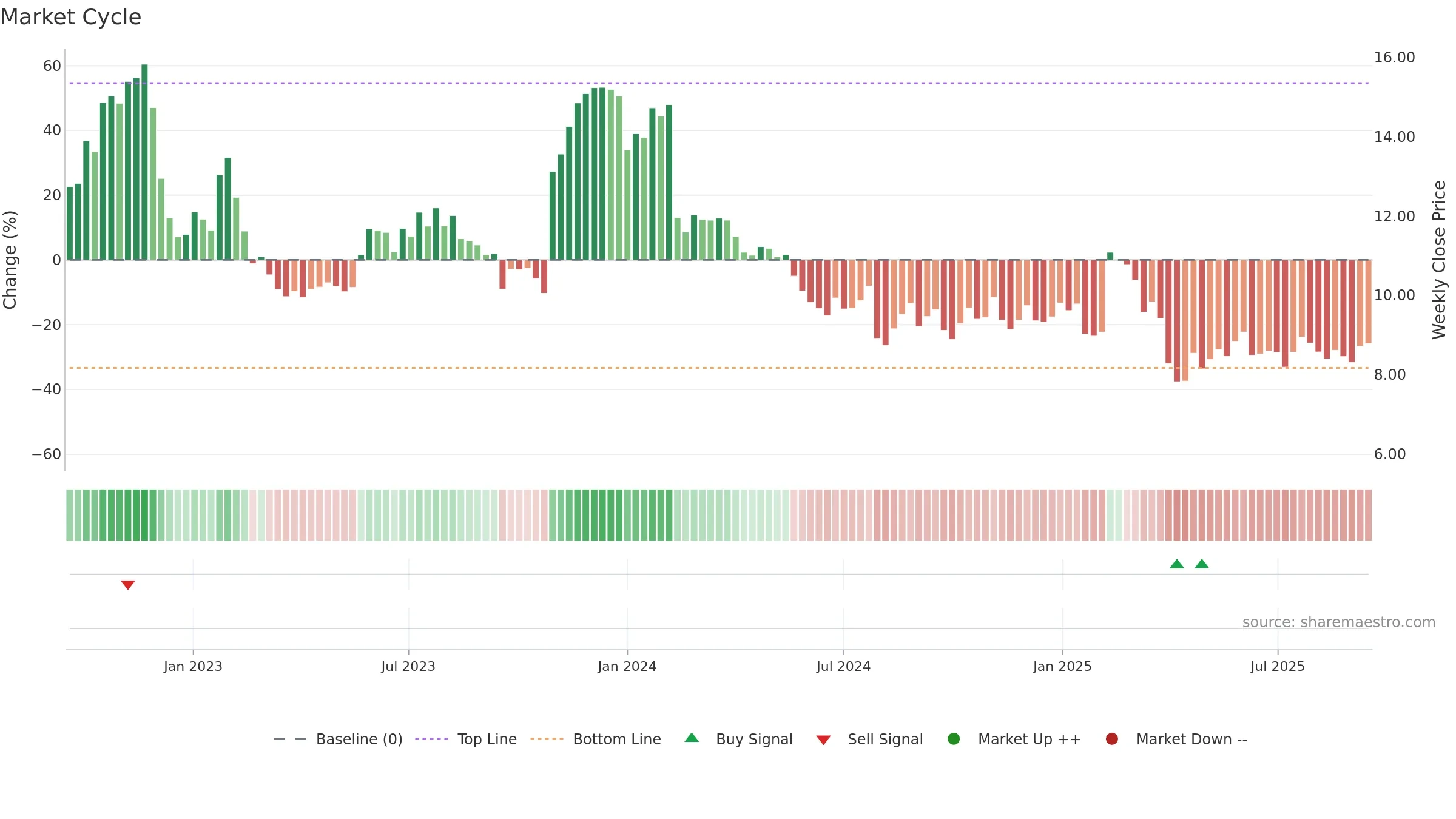Image resolution: width=1456 pixels, height=819 pixels.
Task: Click the Market Up ++ legend label
Action: 1030,739
